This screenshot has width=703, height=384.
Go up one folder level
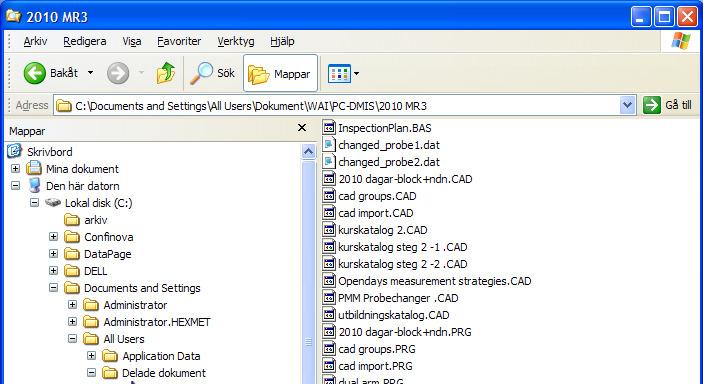[x=165, y=73]
